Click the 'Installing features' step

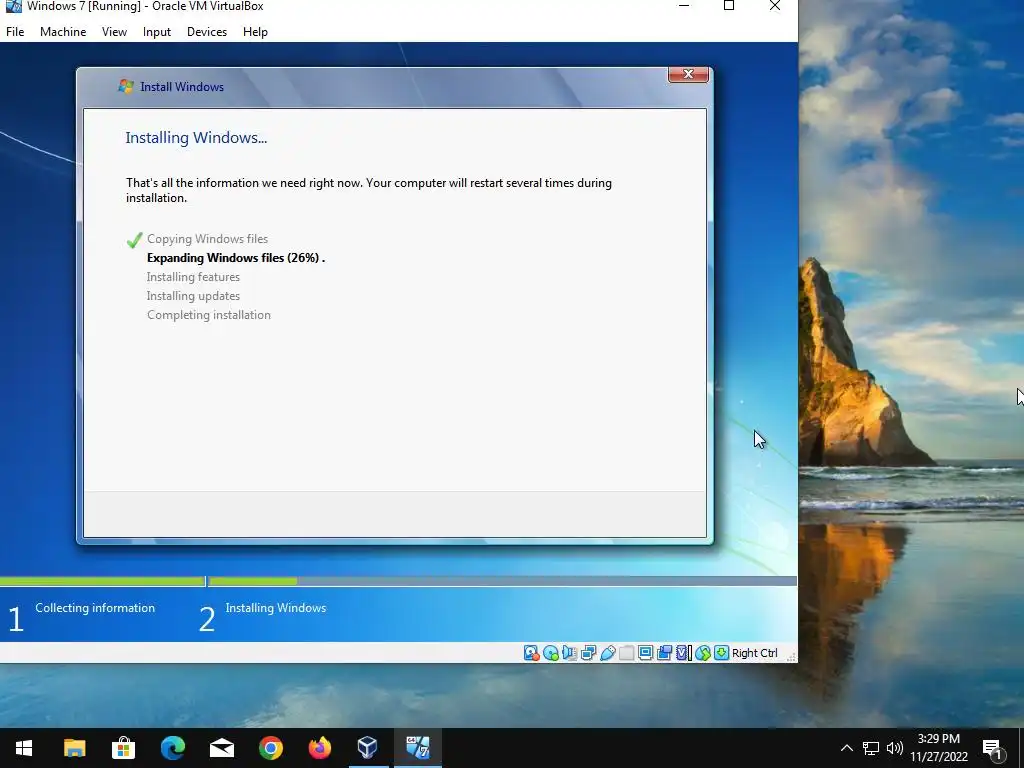pos(193,277)
